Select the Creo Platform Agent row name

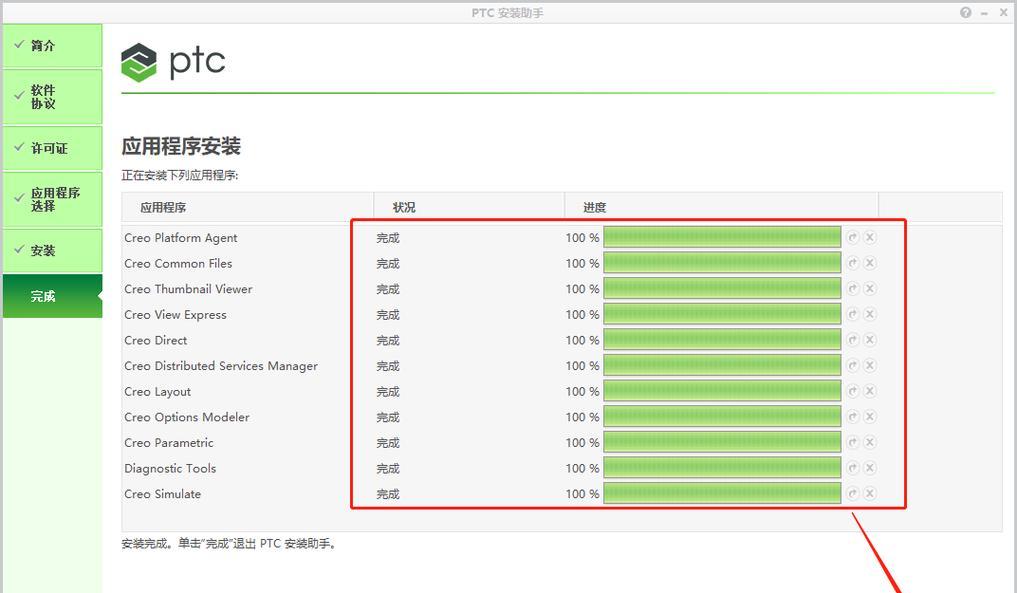click(x=181, y=238)
